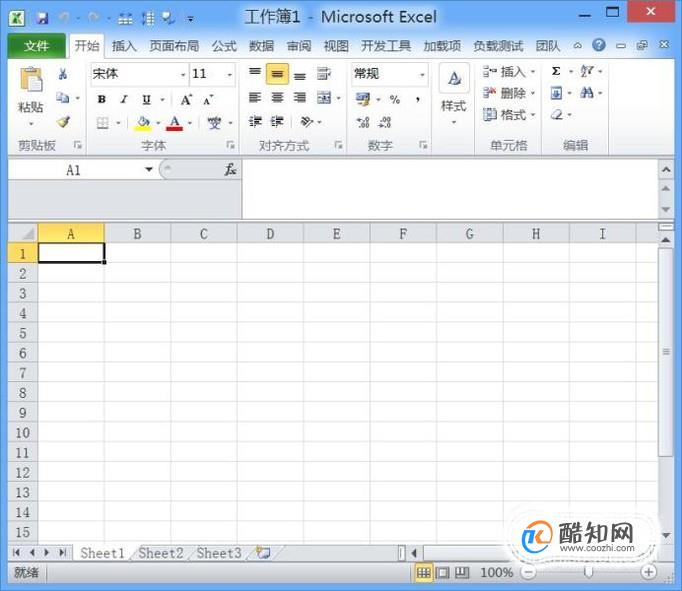682x591 pixels.
Task: Click the phonetic guide (wén) icon
Action: click(x=214, y=123)
